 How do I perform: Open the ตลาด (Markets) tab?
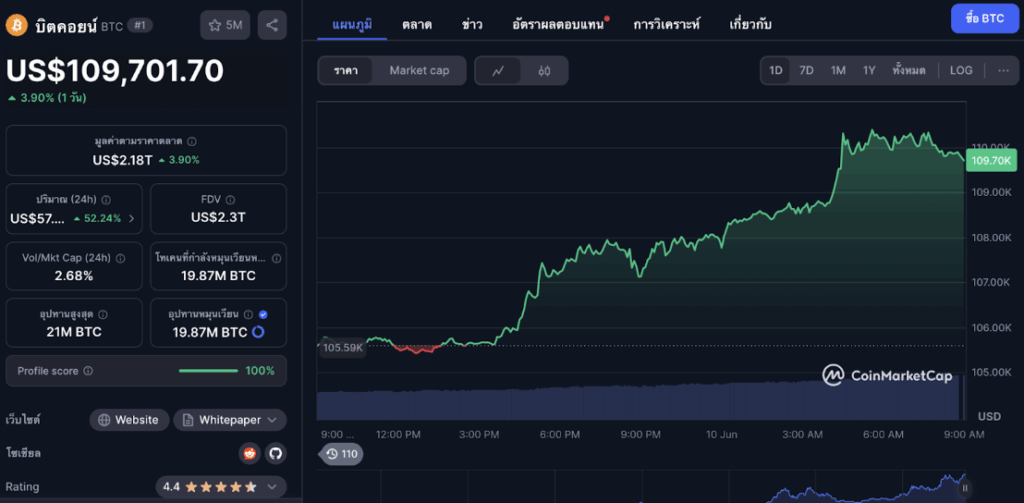click(x=417, y=22)
